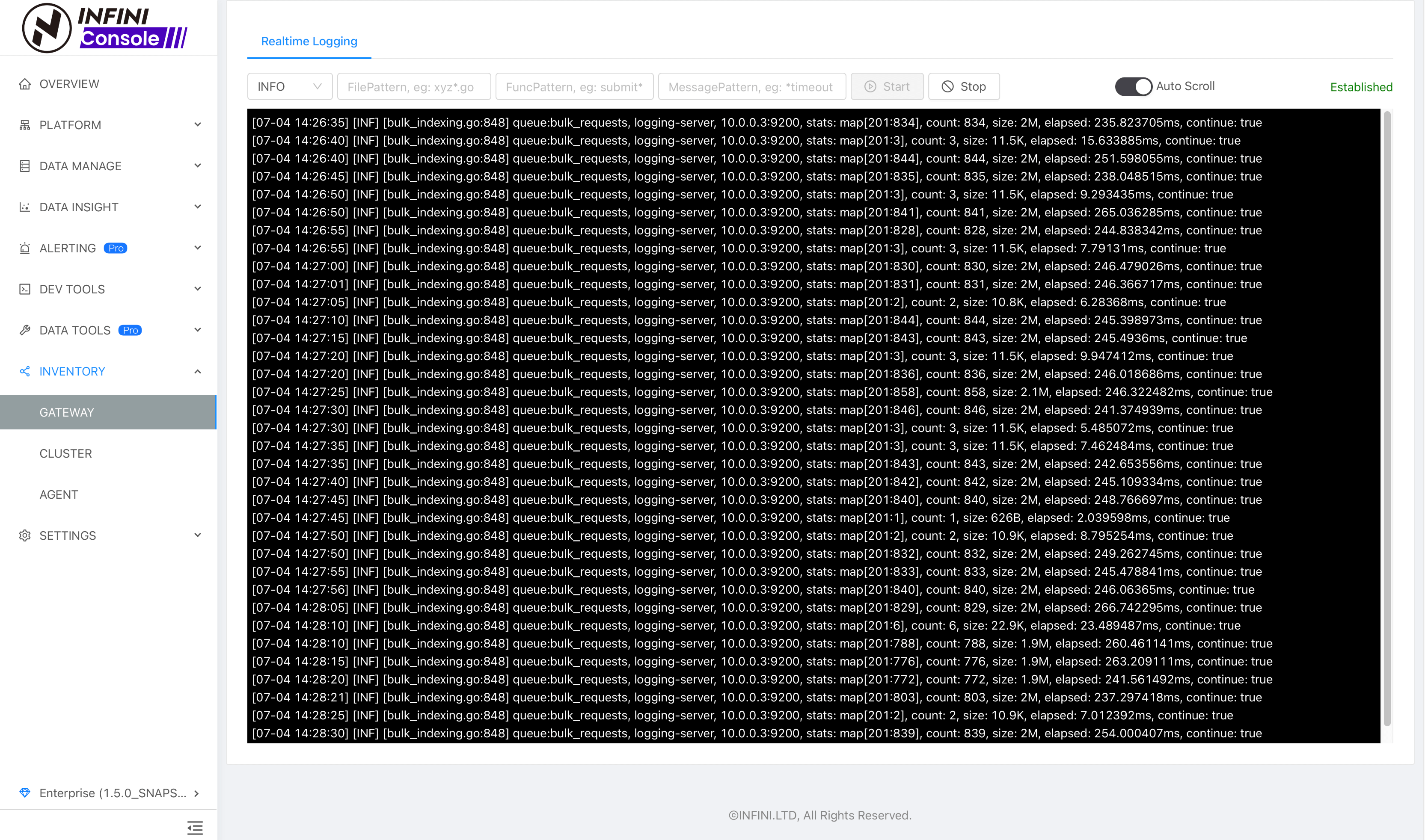This screenshot has height=840, width=1425.
Task: Click the INFINI Console logo
Action: (105, 27)
